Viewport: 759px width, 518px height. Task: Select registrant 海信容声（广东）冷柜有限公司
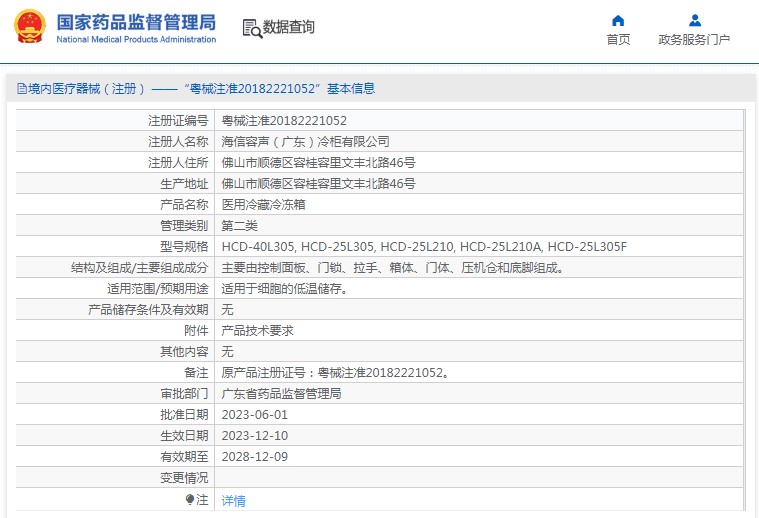point(305,141)
